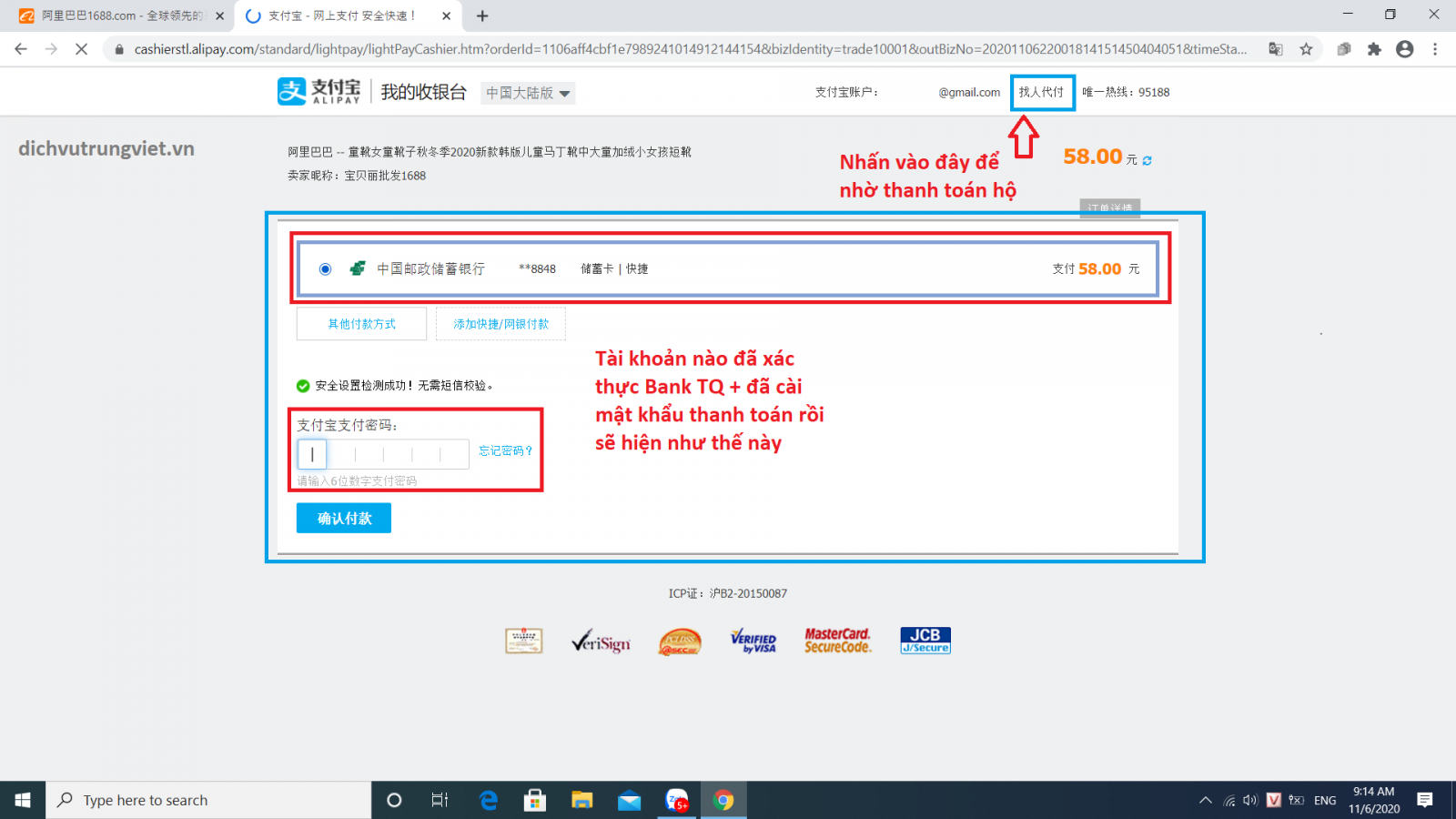Switch to the 1688.com browser tab
Screen dimensions: 1456x819
(x=118, y=15)
